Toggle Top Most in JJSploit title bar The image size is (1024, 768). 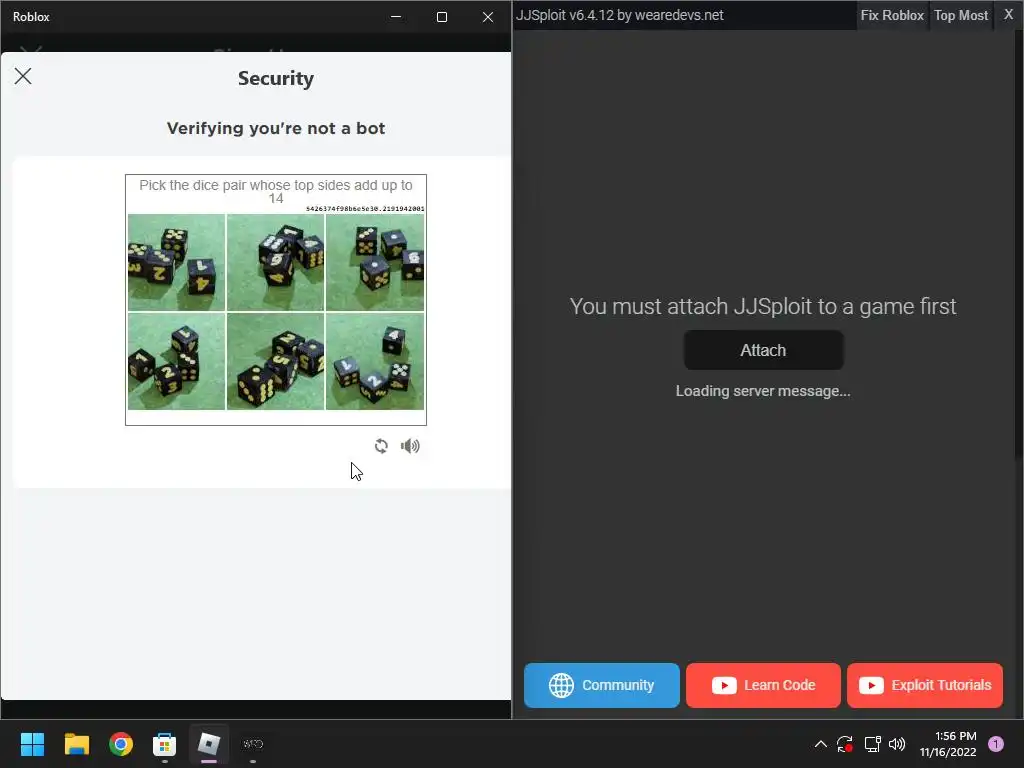[961, 15]
